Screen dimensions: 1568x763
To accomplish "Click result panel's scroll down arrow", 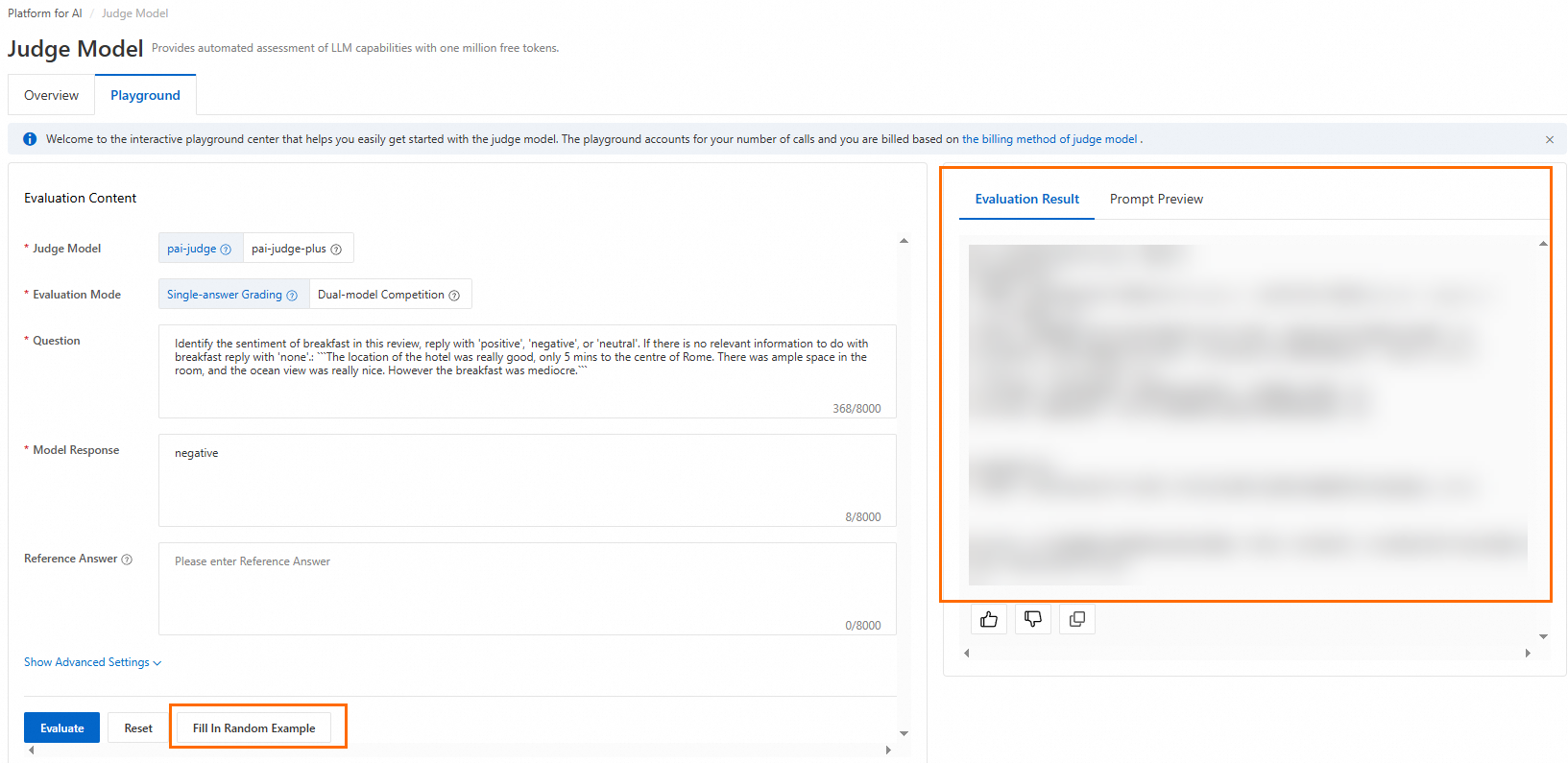I will [1543, 636].
